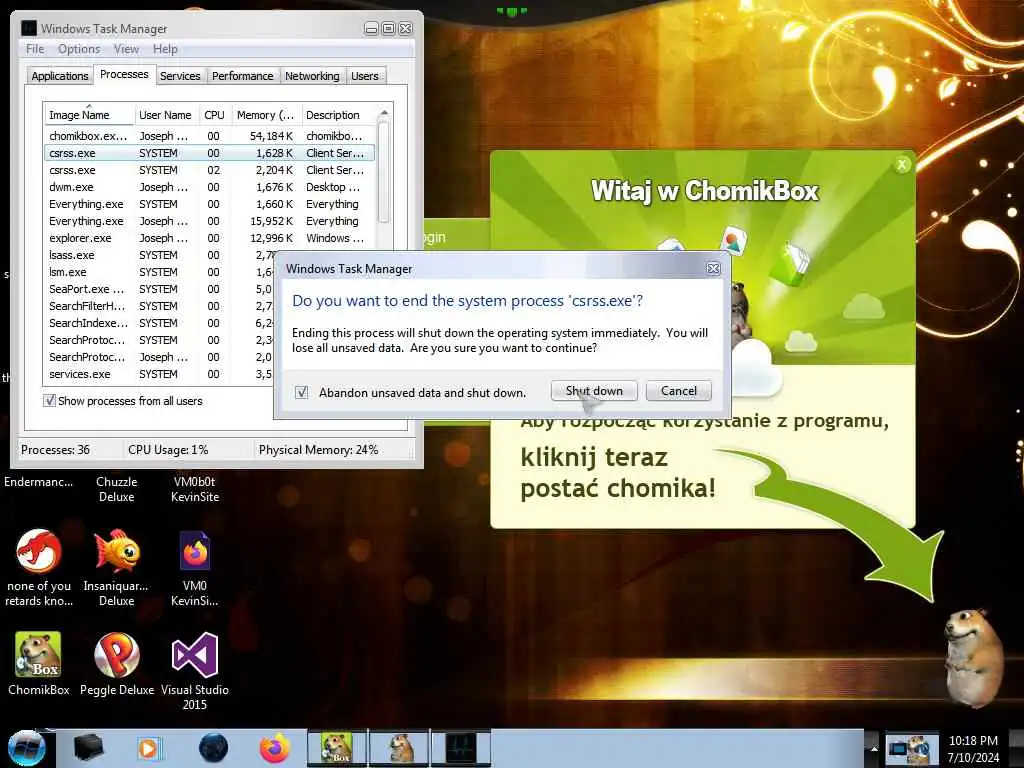
Task: Select the lsass.exe process row
Action: pos(159,255)
